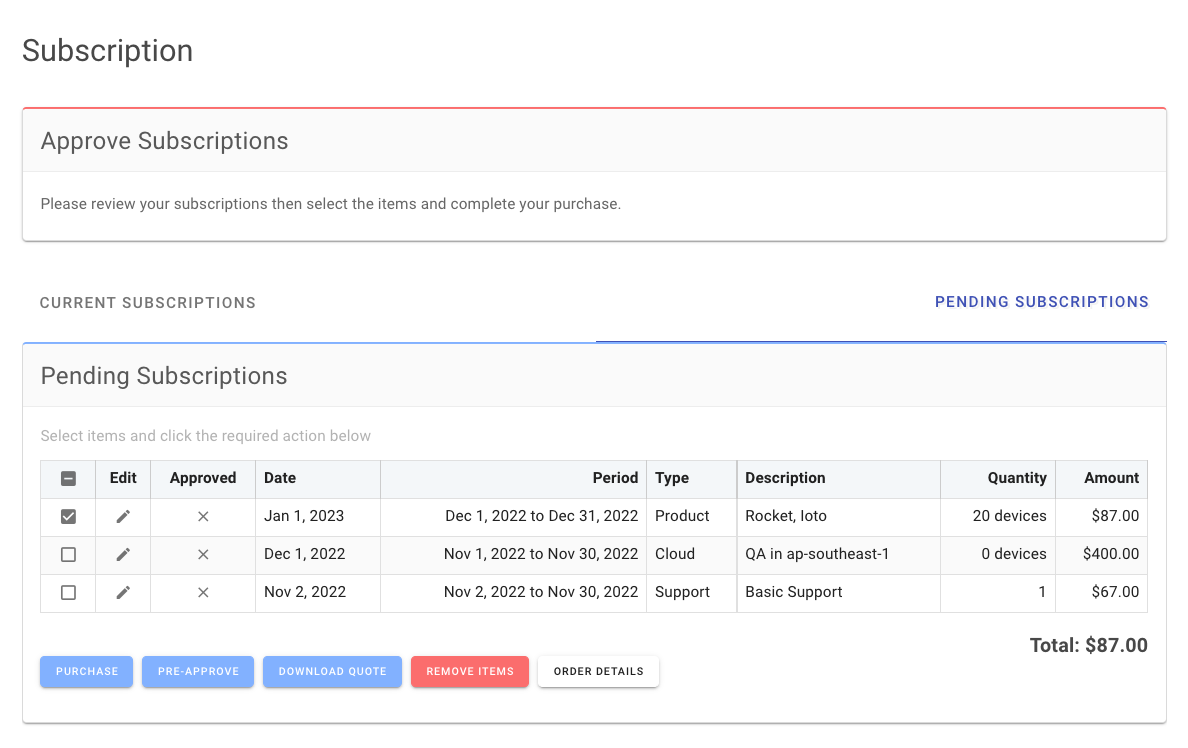Image resolution: width=1188 pixels, height=748 pixels.
Task: Click the Pre-Approve button
Action: click(x=198, y=672)
